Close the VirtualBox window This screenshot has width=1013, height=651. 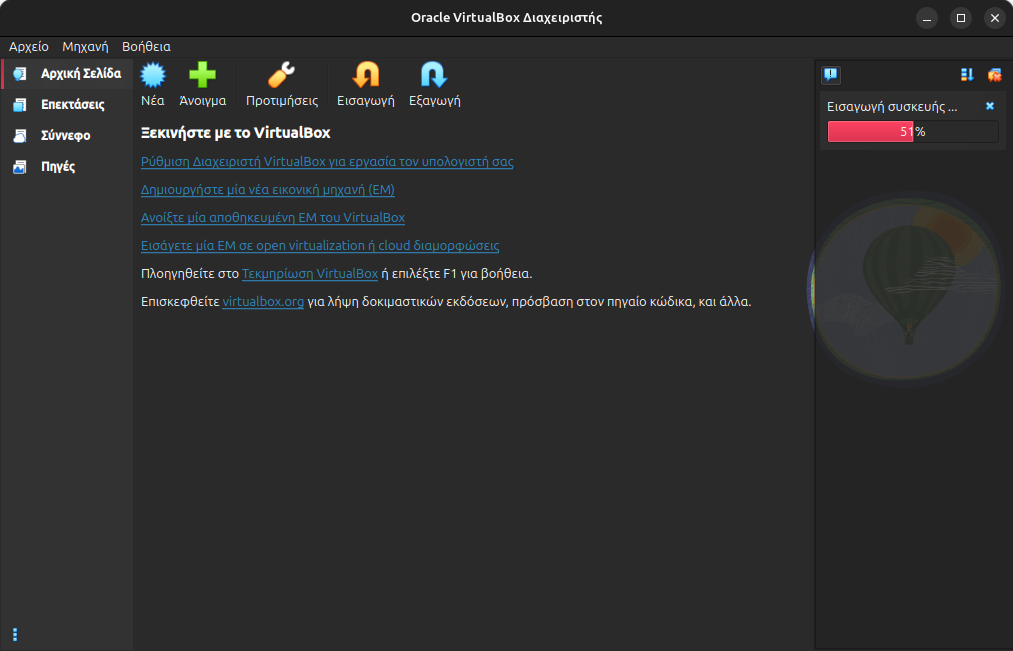(995, 18)
